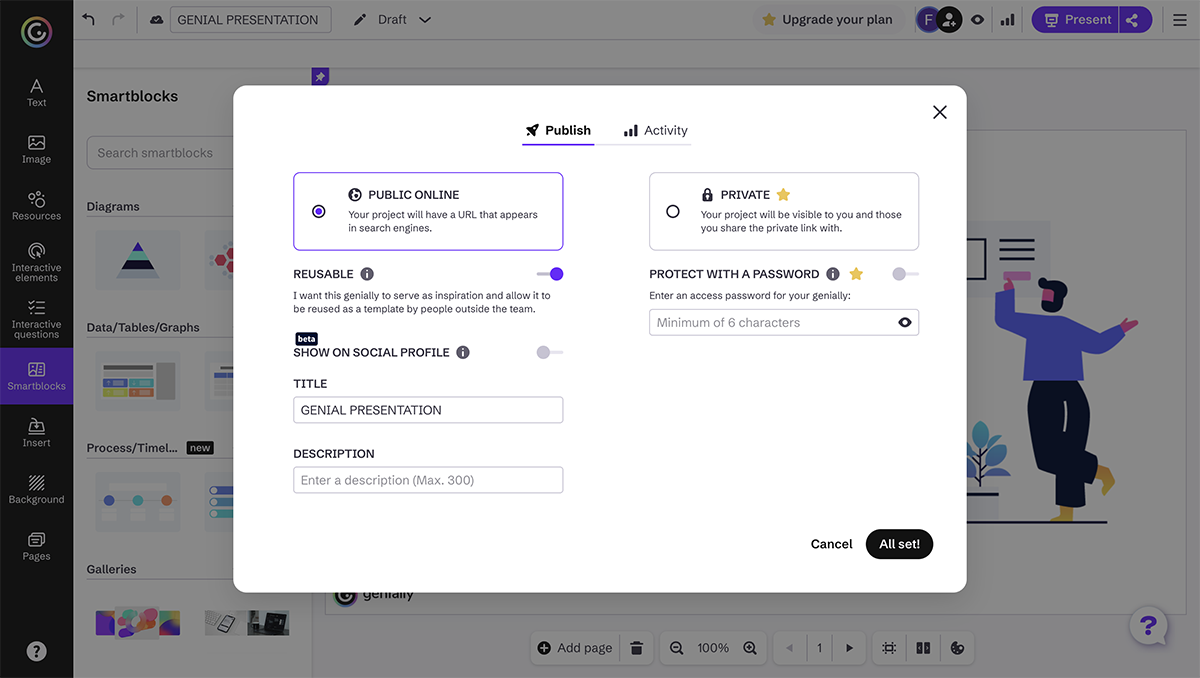Select the Smartblocks sidebar item
The width and height of the screenshot is (1200, 678).
point(36,376)
